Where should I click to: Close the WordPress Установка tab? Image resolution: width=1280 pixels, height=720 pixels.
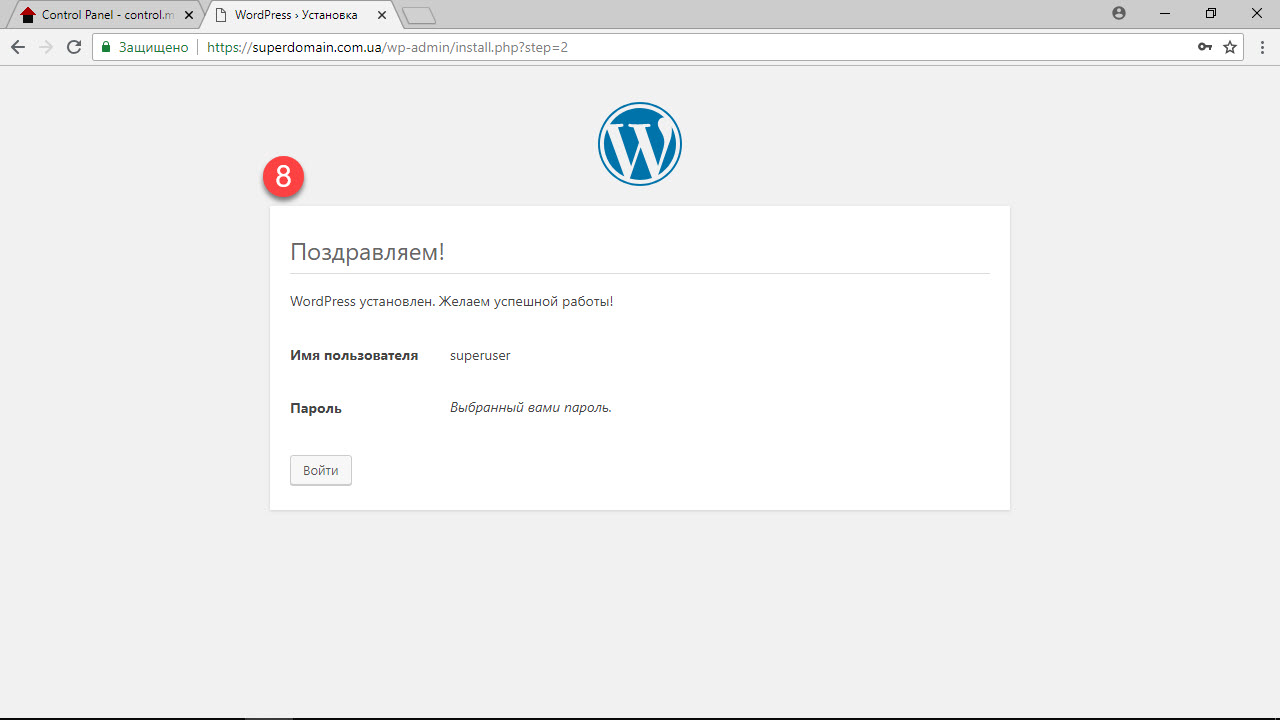(380, 15)
